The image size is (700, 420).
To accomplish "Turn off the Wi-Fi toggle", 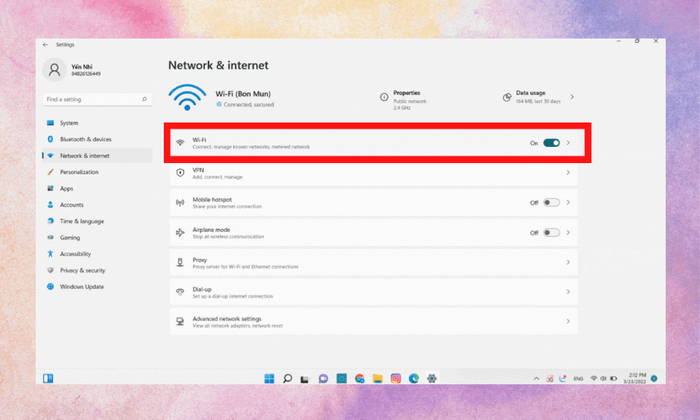I will click(551, 143).
